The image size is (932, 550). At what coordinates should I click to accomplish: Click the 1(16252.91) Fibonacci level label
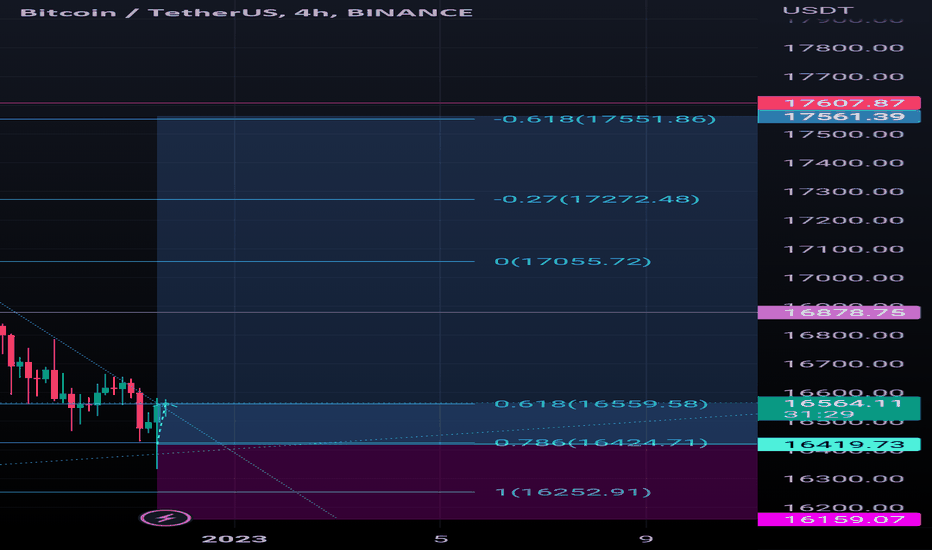click(x=572, y=492)
